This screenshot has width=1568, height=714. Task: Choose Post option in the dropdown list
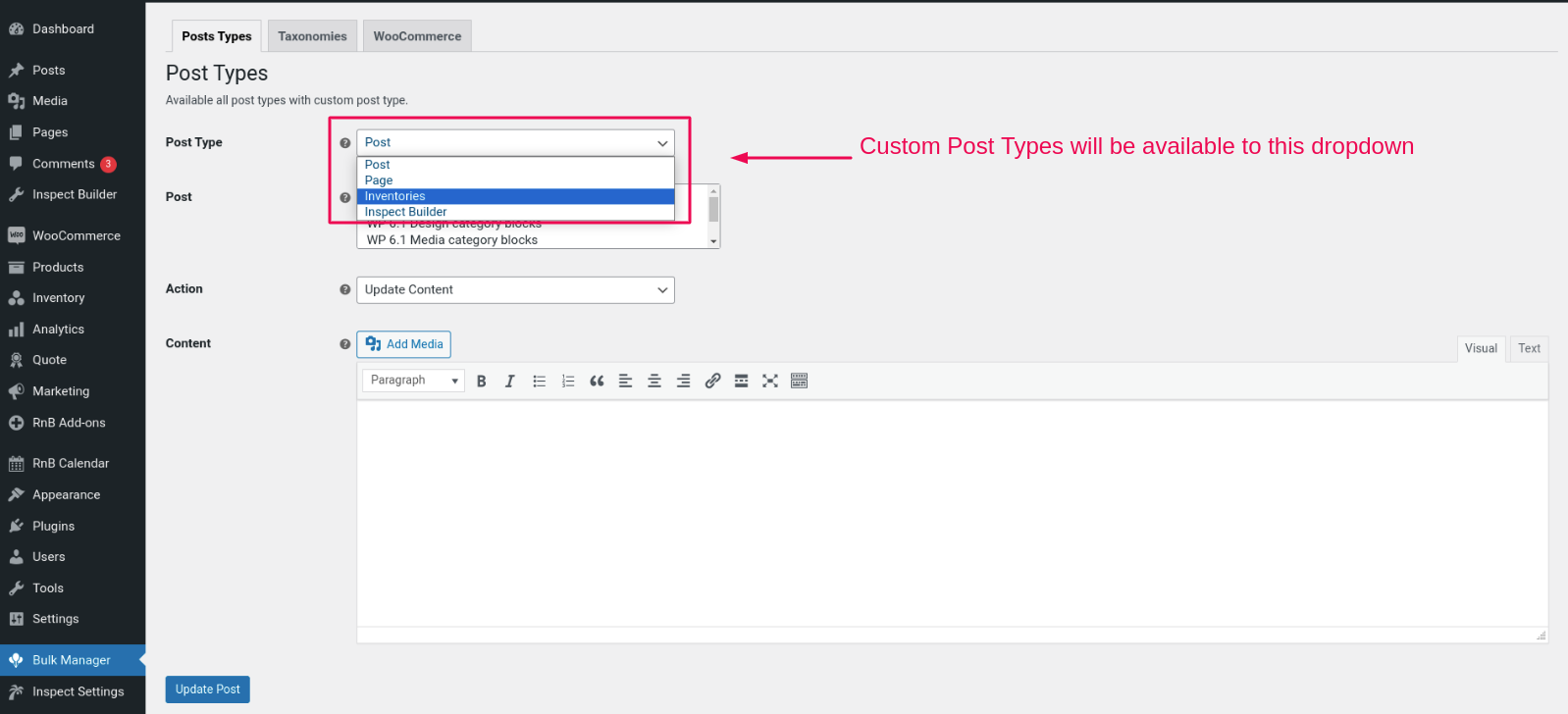[x=515, y=165]
